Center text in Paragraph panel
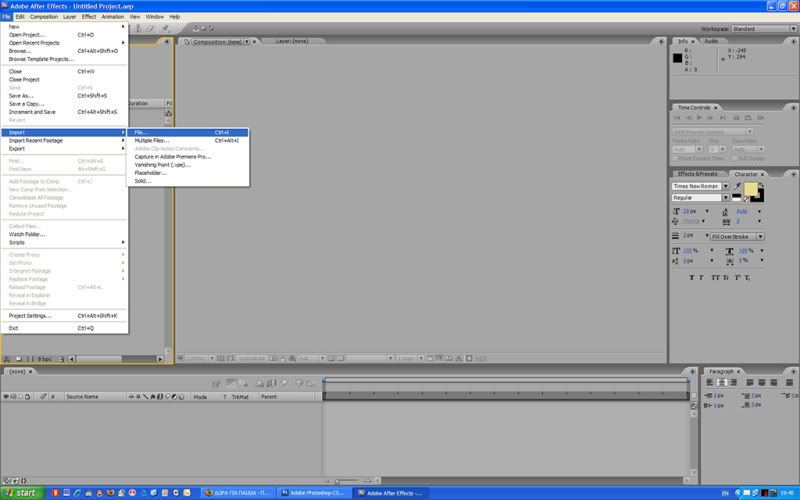The width and height of the screenshot is (800, 500). [721, 382]
